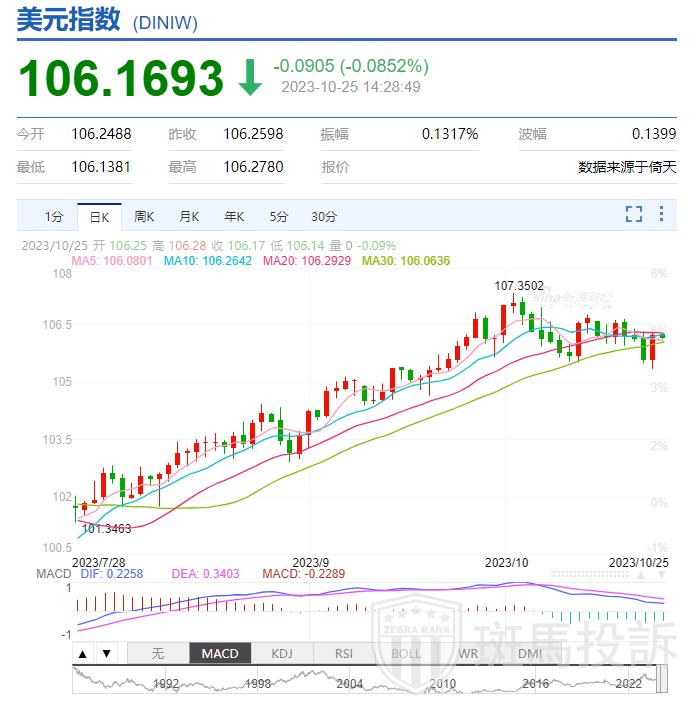The image size is (696, 707).
Task: Enable the KDJ indicator
Action: pyautogui.click(x=282, y=654)
